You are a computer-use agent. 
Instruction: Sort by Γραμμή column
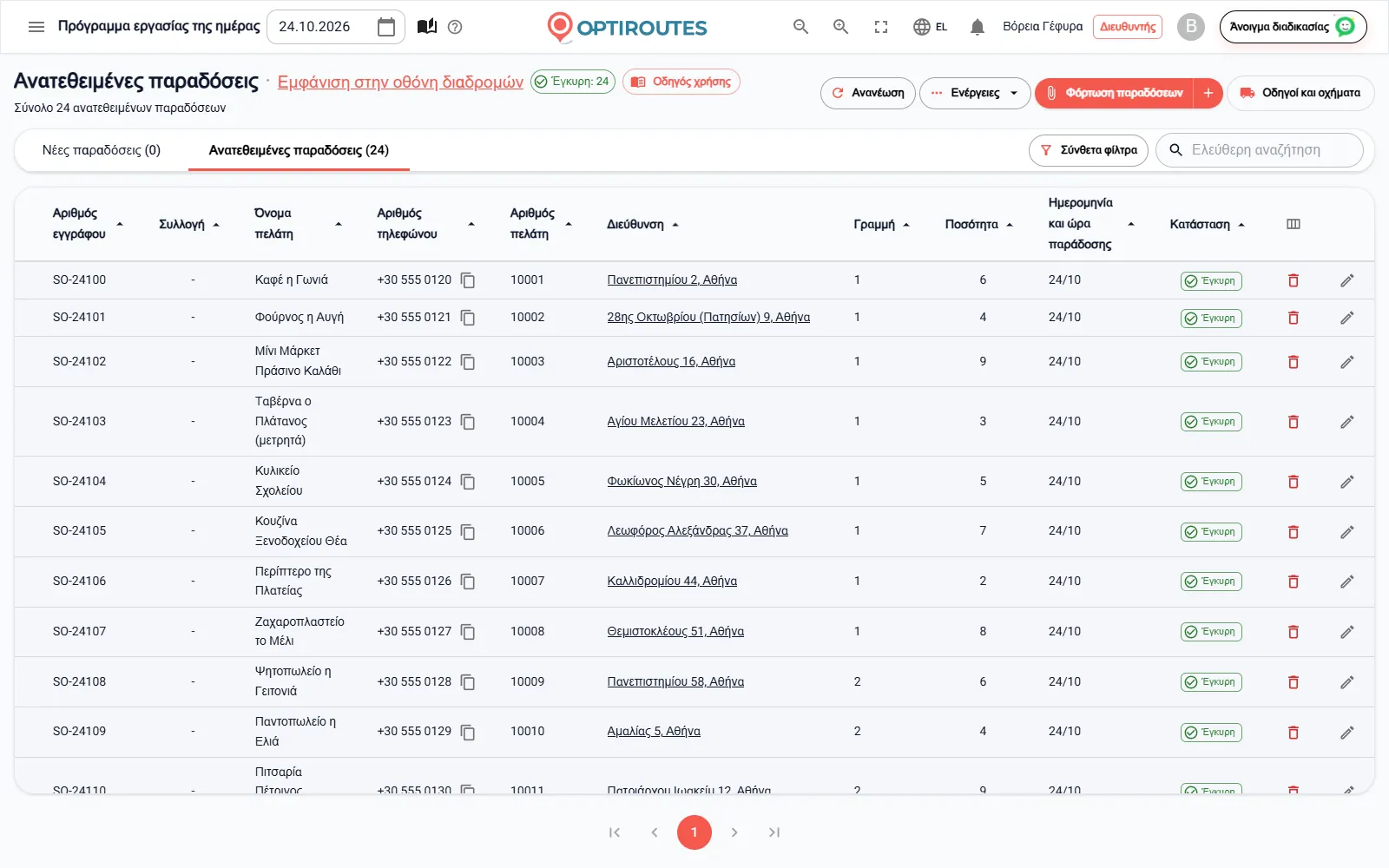881,224
